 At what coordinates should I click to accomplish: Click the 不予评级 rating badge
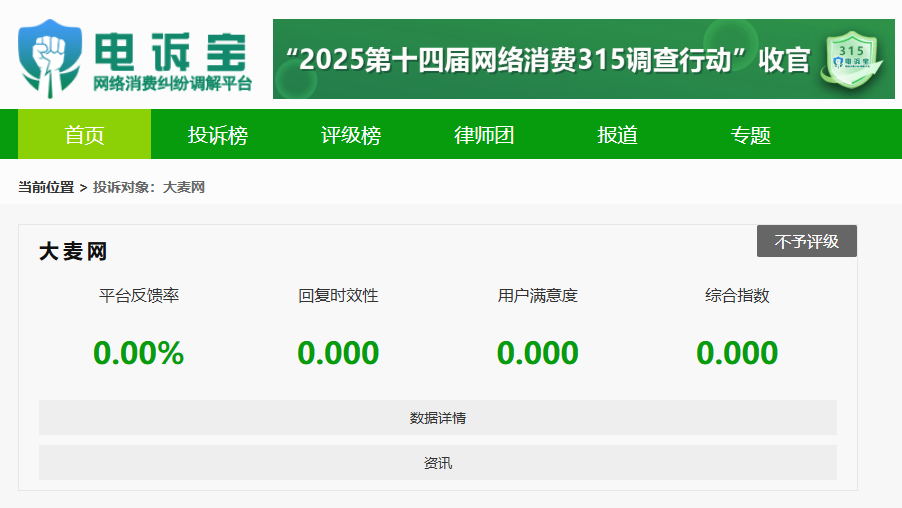[x=806, y=241]
